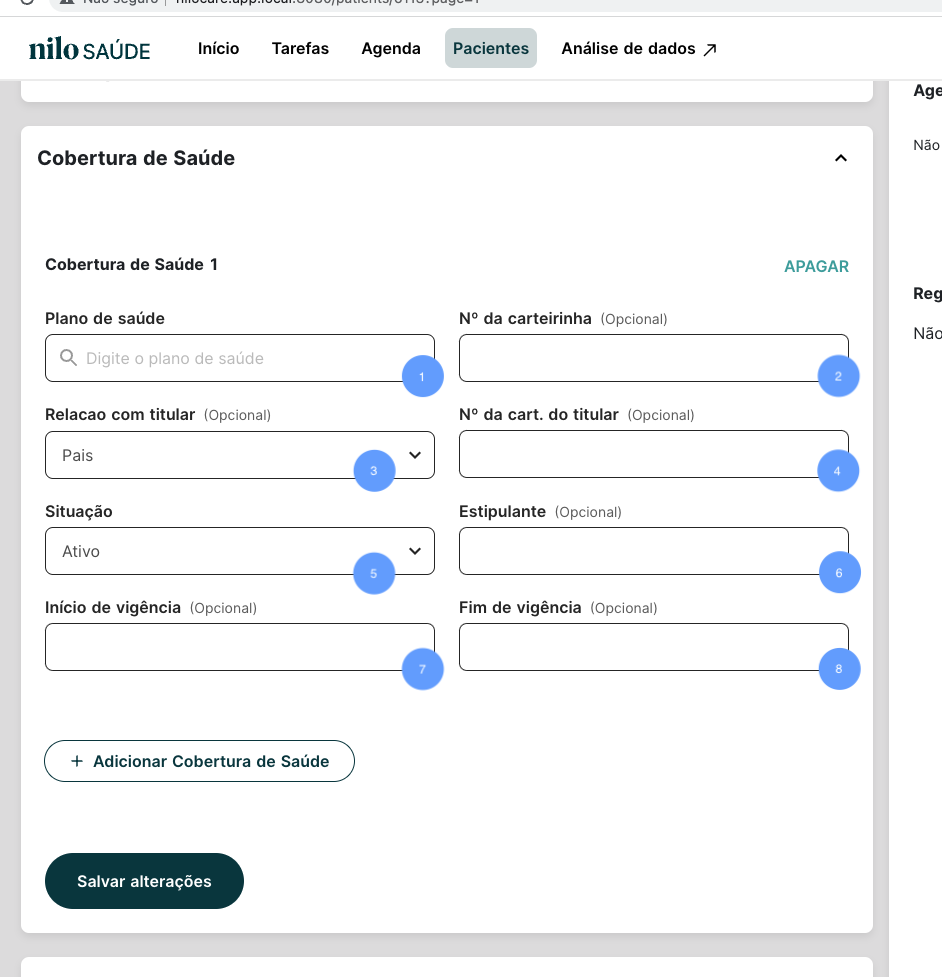Click blue step marker number 2
The image size is (942, 977).
(838, 377)
